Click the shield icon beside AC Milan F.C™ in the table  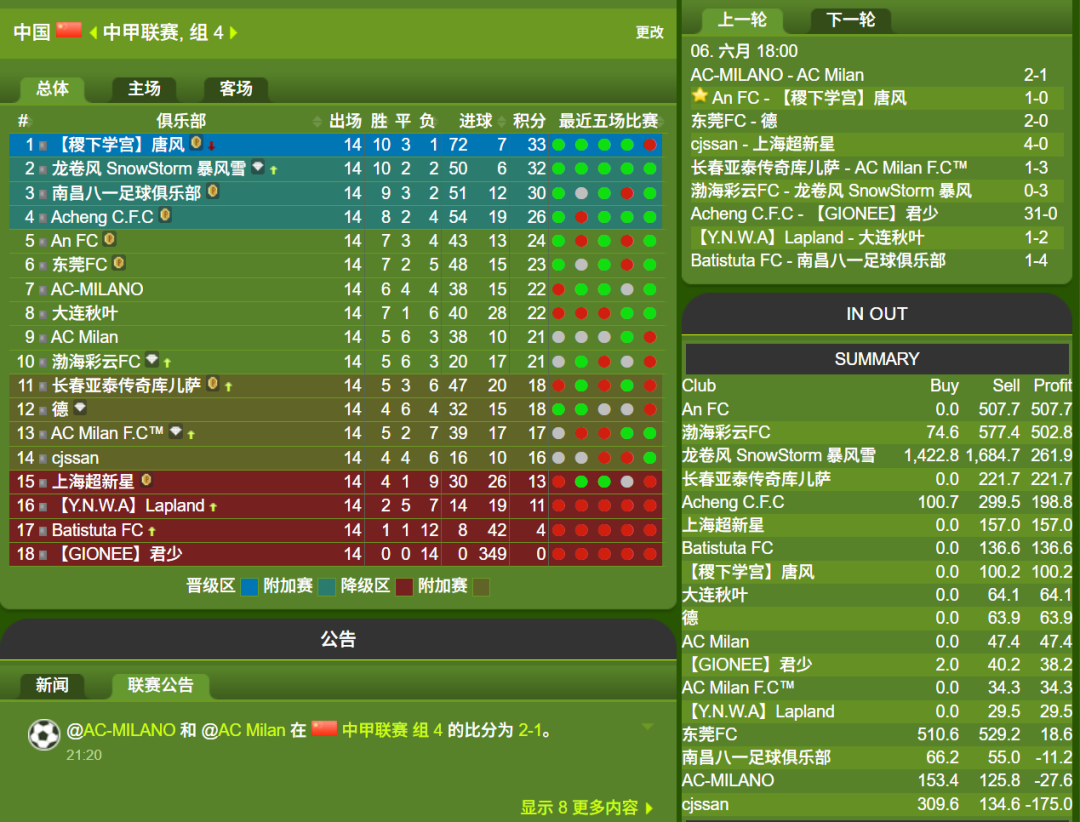(x=176, y=431)
